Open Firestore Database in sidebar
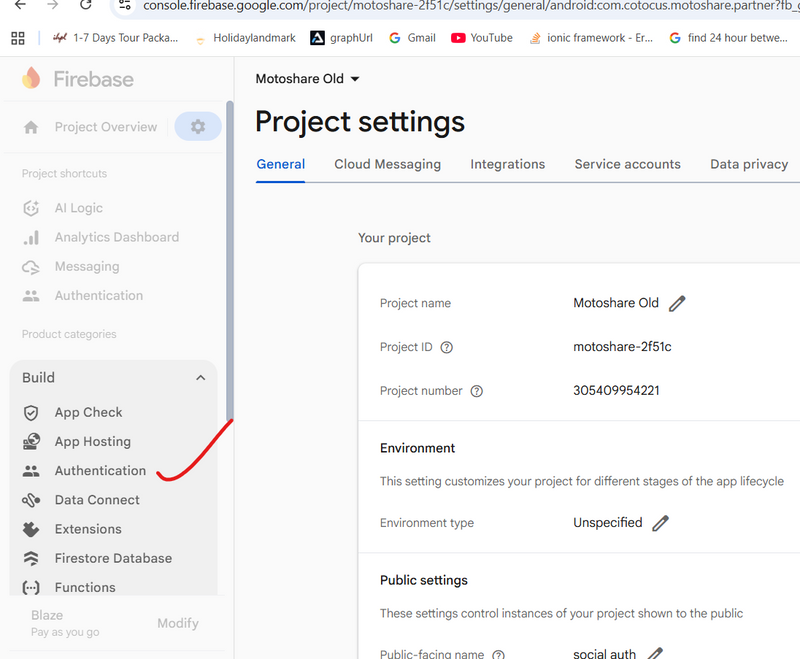The width and height of the screenshot is (800, 659). click(x=113, y=558)
